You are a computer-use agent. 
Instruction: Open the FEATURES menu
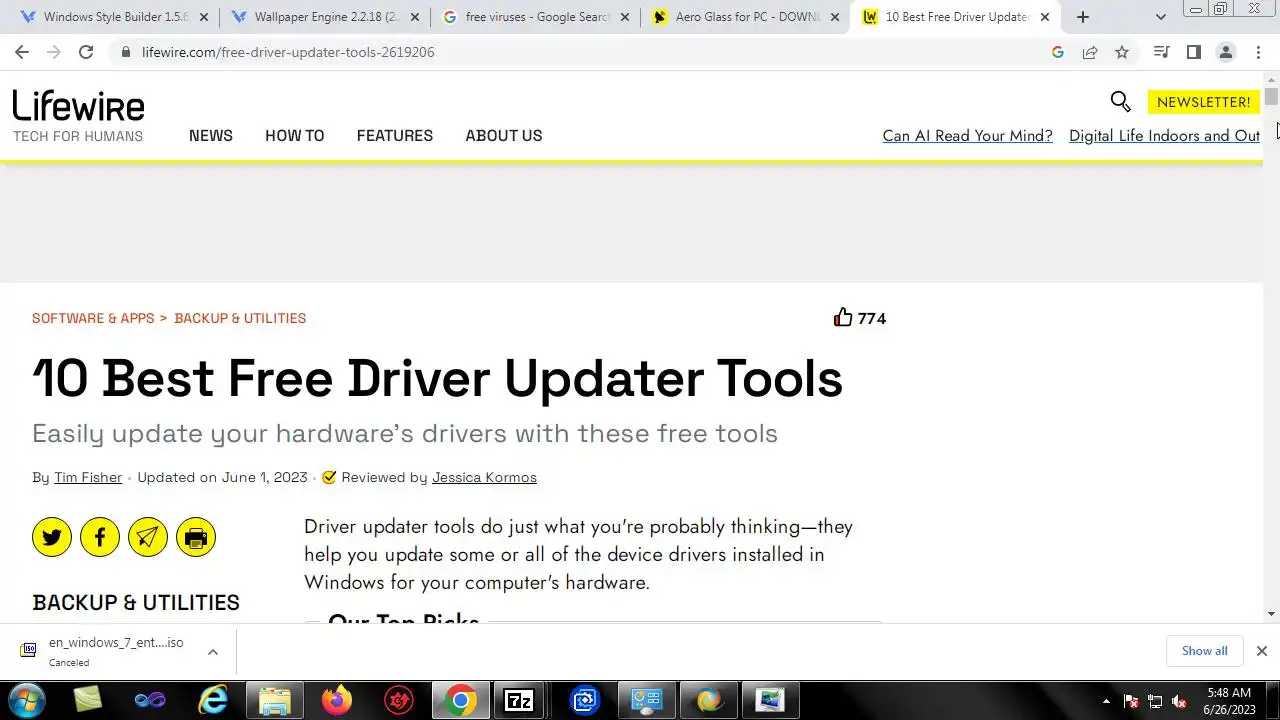point(395,136)
